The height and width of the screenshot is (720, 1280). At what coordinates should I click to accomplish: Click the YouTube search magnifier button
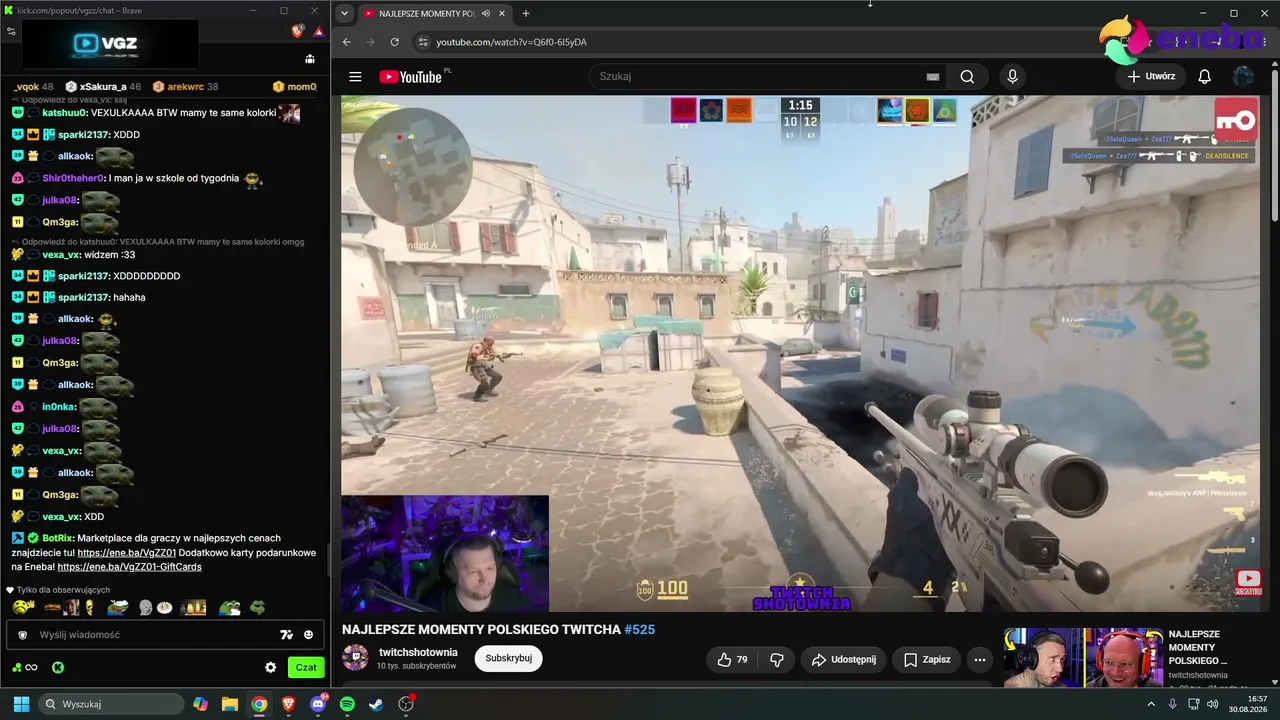pos(967,77)
